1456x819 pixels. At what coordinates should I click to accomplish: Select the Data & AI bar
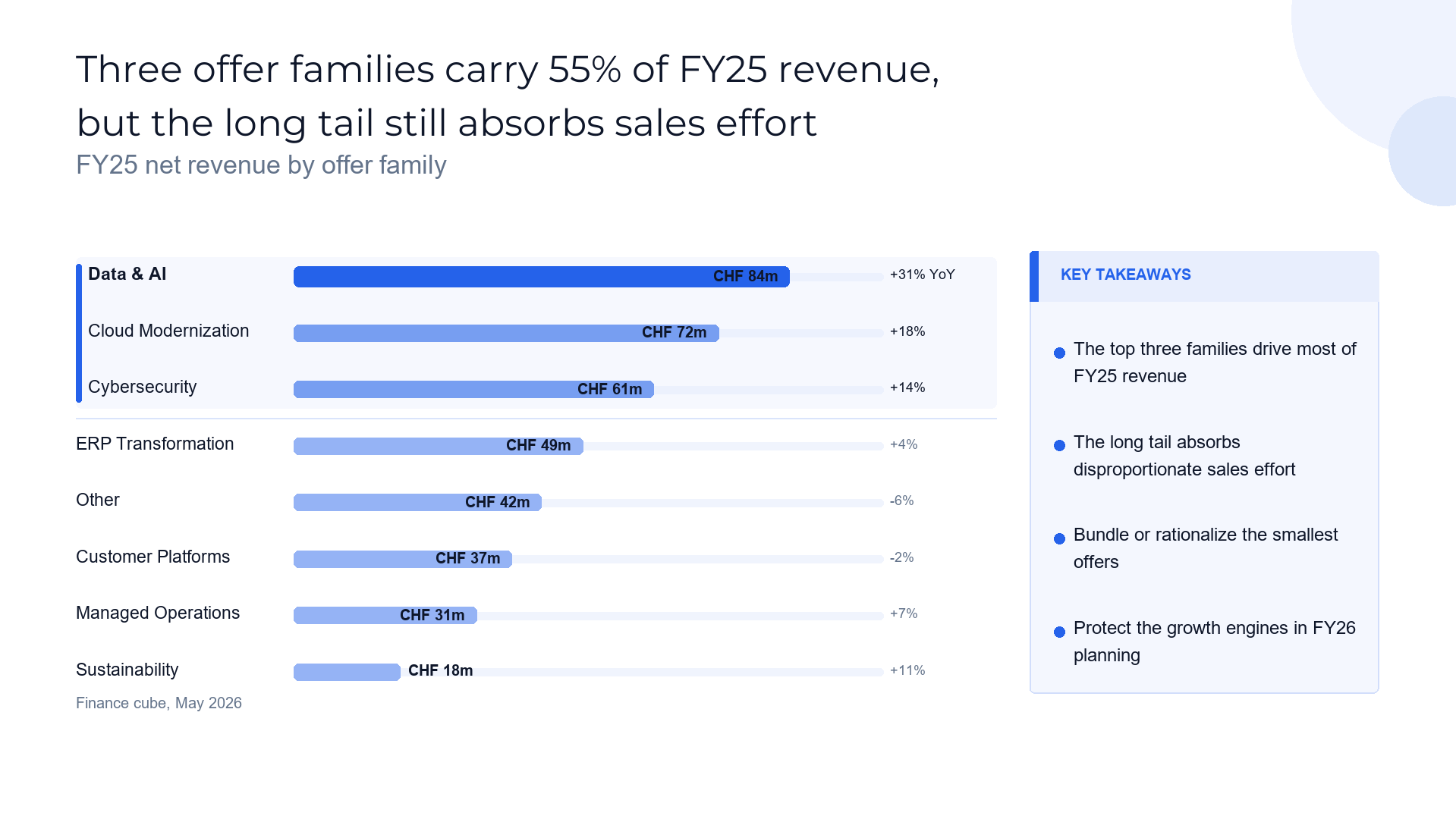click(541, 277)
